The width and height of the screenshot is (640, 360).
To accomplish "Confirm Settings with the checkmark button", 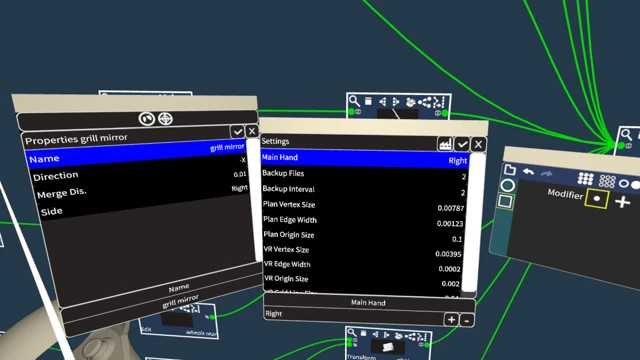I will [x=462, y=144].
